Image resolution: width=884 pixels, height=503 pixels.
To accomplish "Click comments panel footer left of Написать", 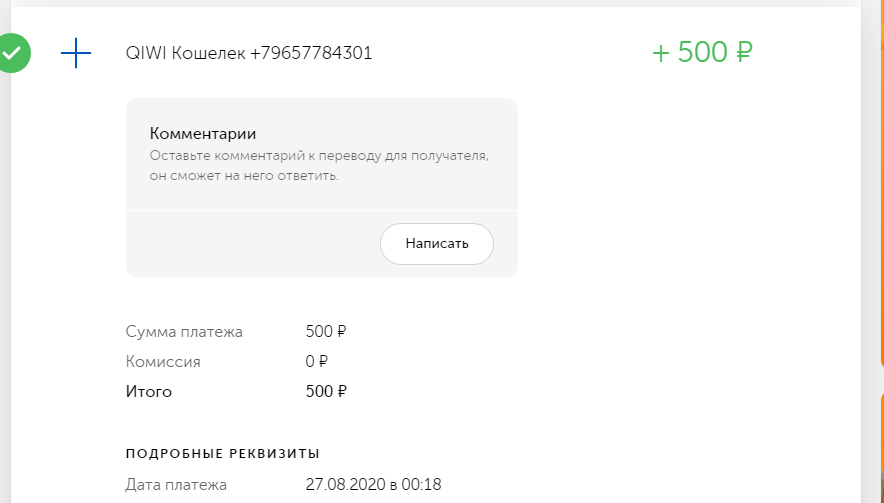I will (250, 244).
